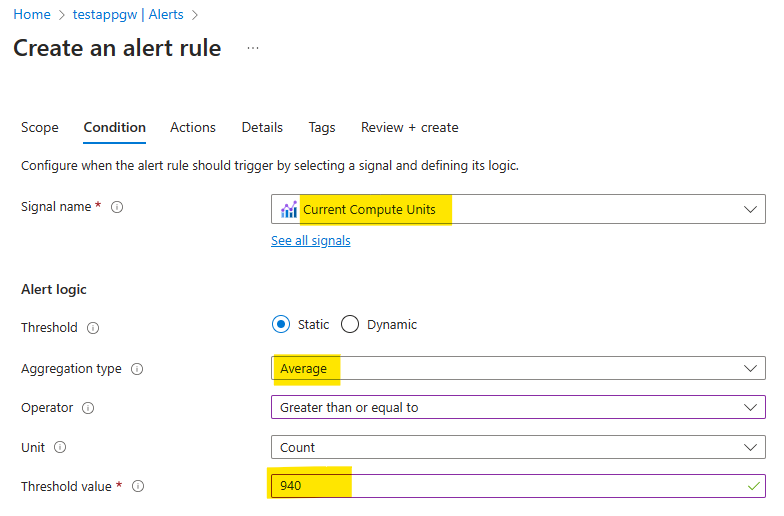The image size is (784, 516).
Task: Switch to the Actions tab
Action: (193, 128)
